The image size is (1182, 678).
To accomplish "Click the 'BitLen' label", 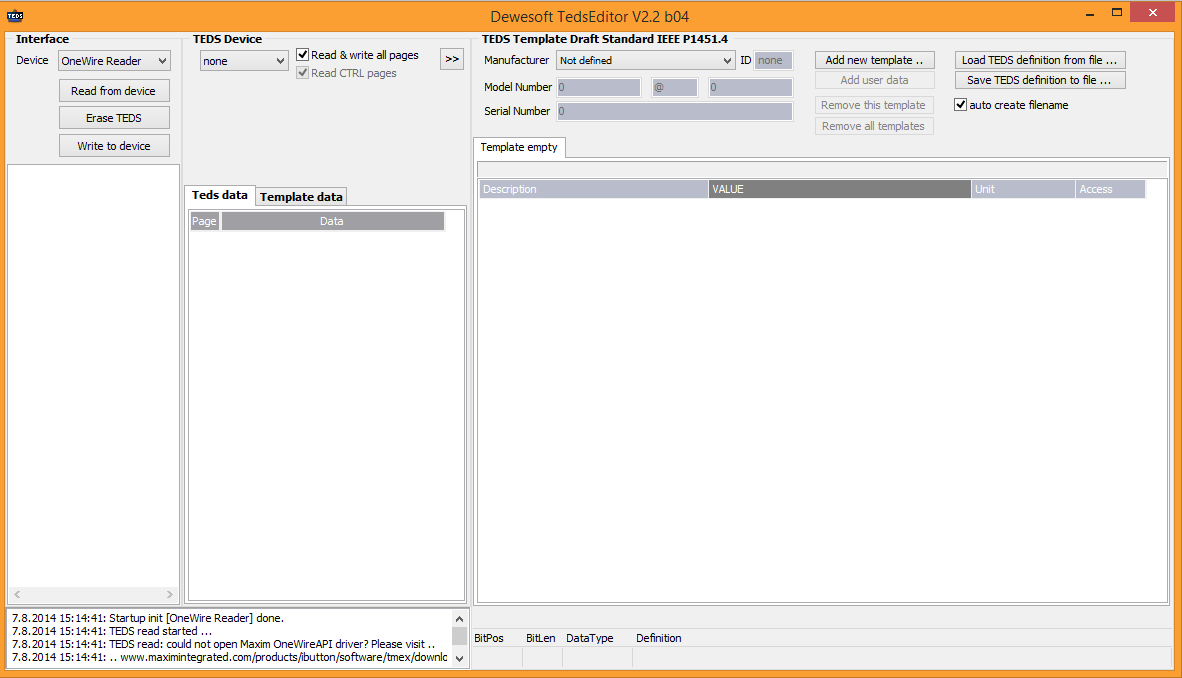I will tap(540, 638).
